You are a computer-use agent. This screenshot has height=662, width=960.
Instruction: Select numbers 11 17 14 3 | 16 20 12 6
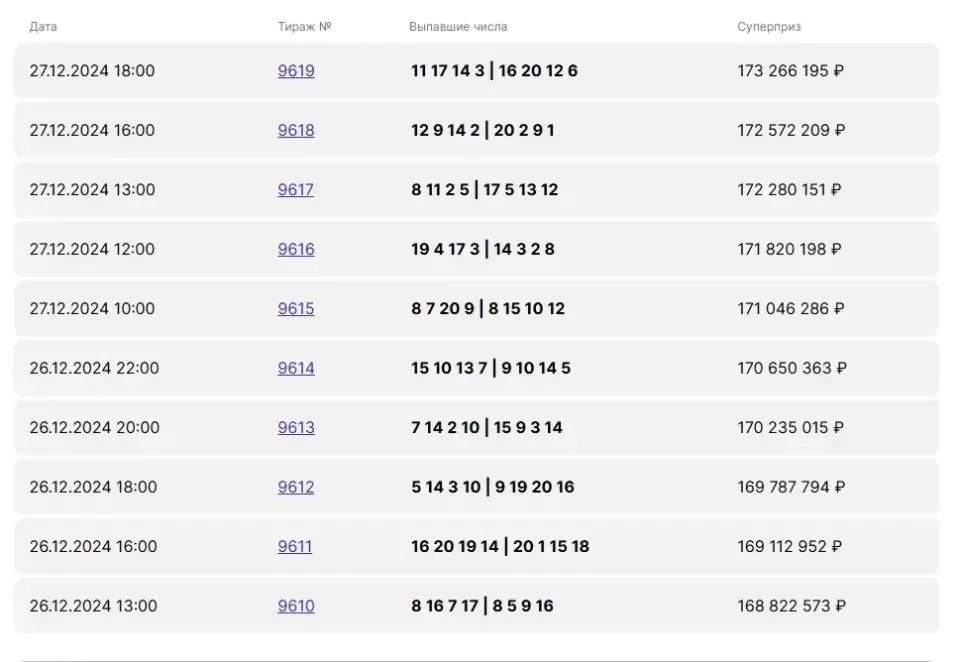click(494, 71)
